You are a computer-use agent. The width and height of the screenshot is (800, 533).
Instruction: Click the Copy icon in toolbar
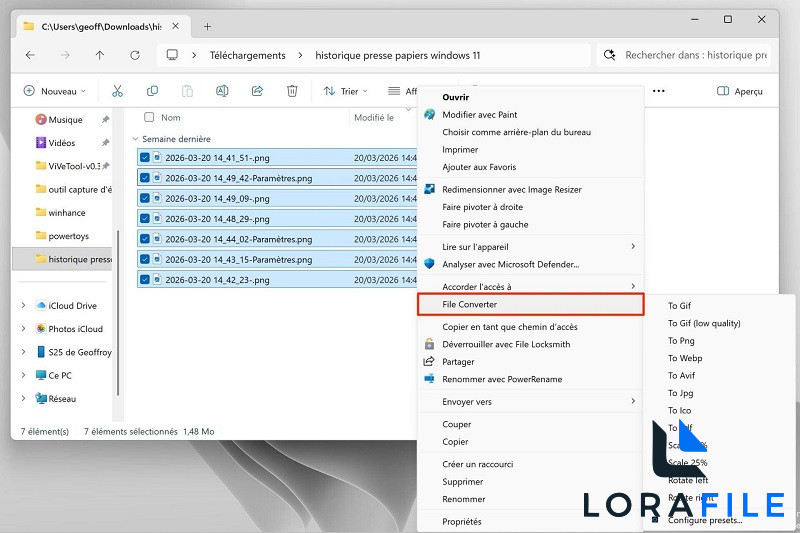click(152, 91)
